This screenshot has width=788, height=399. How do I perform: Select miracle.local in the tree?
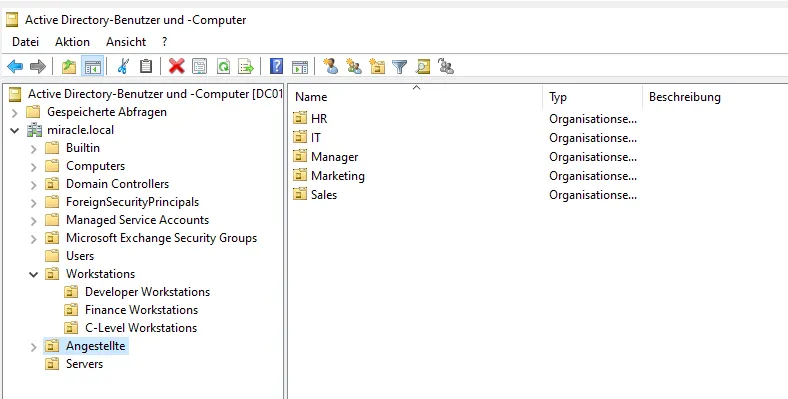point(80,130)
